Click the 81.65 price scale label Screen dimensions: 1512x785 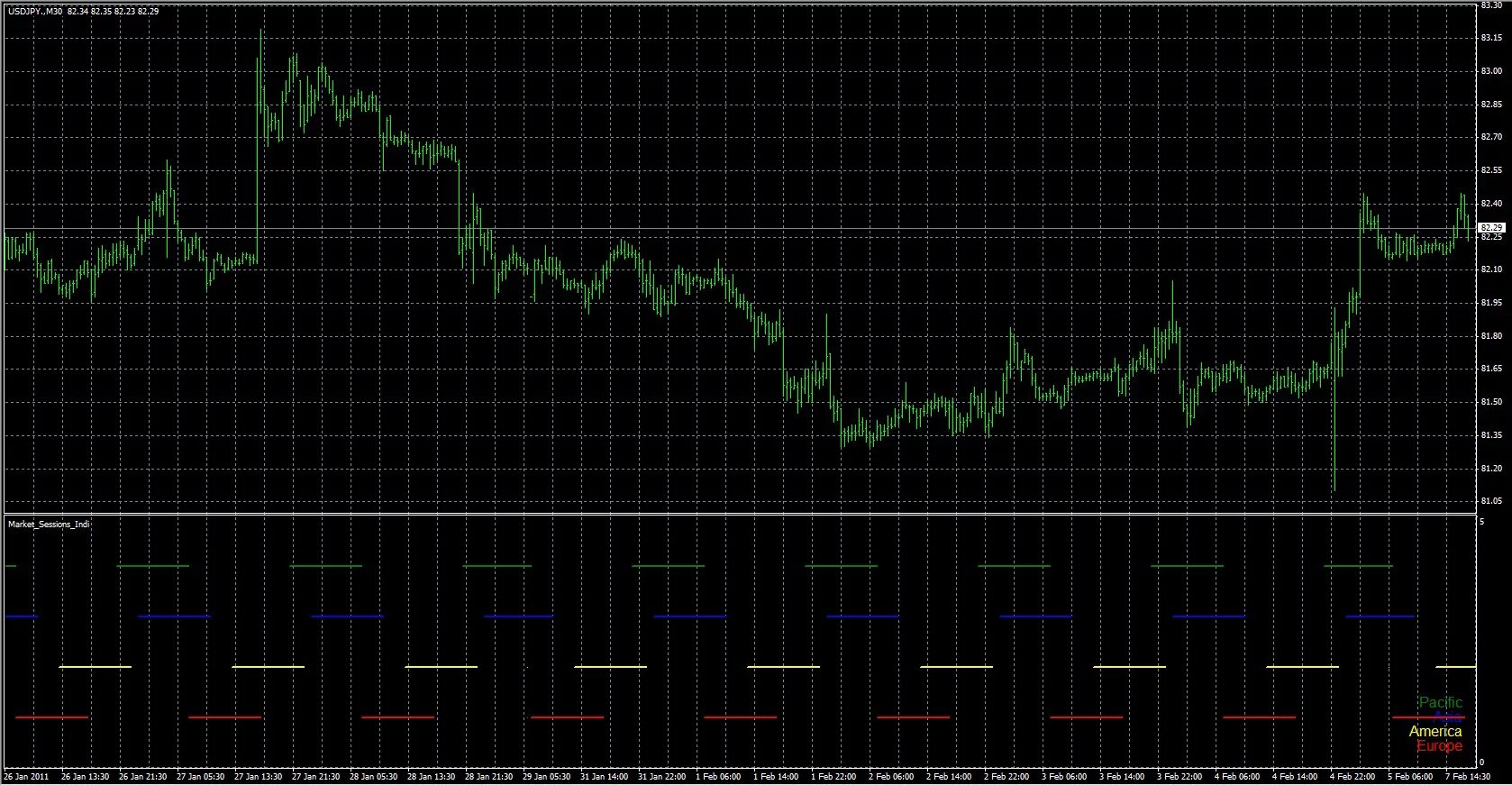pos(1491,369)
